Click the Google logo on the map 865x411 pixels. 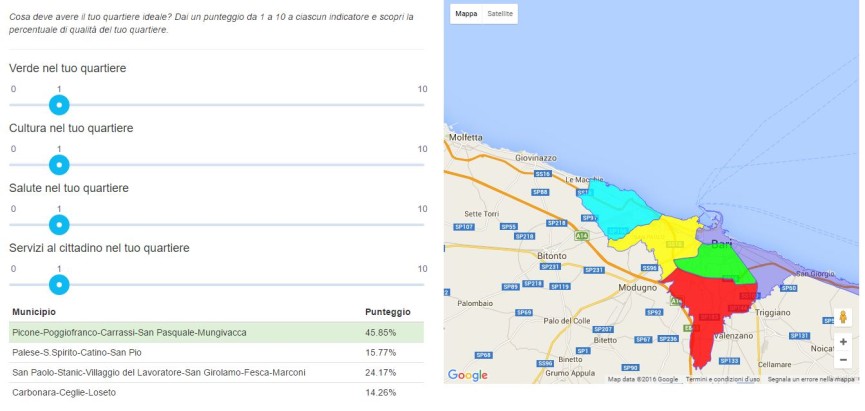467,375
